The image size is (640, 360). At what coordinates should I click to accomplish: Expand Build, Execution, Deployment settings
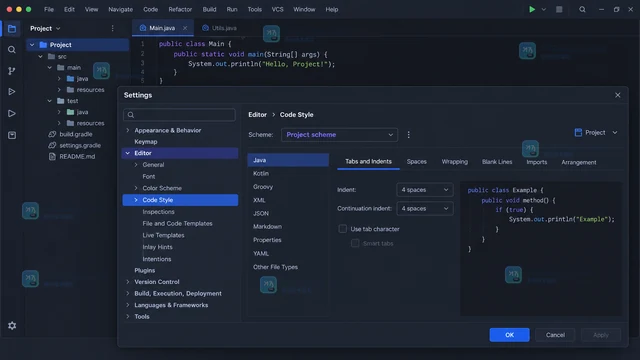[128, 293]
